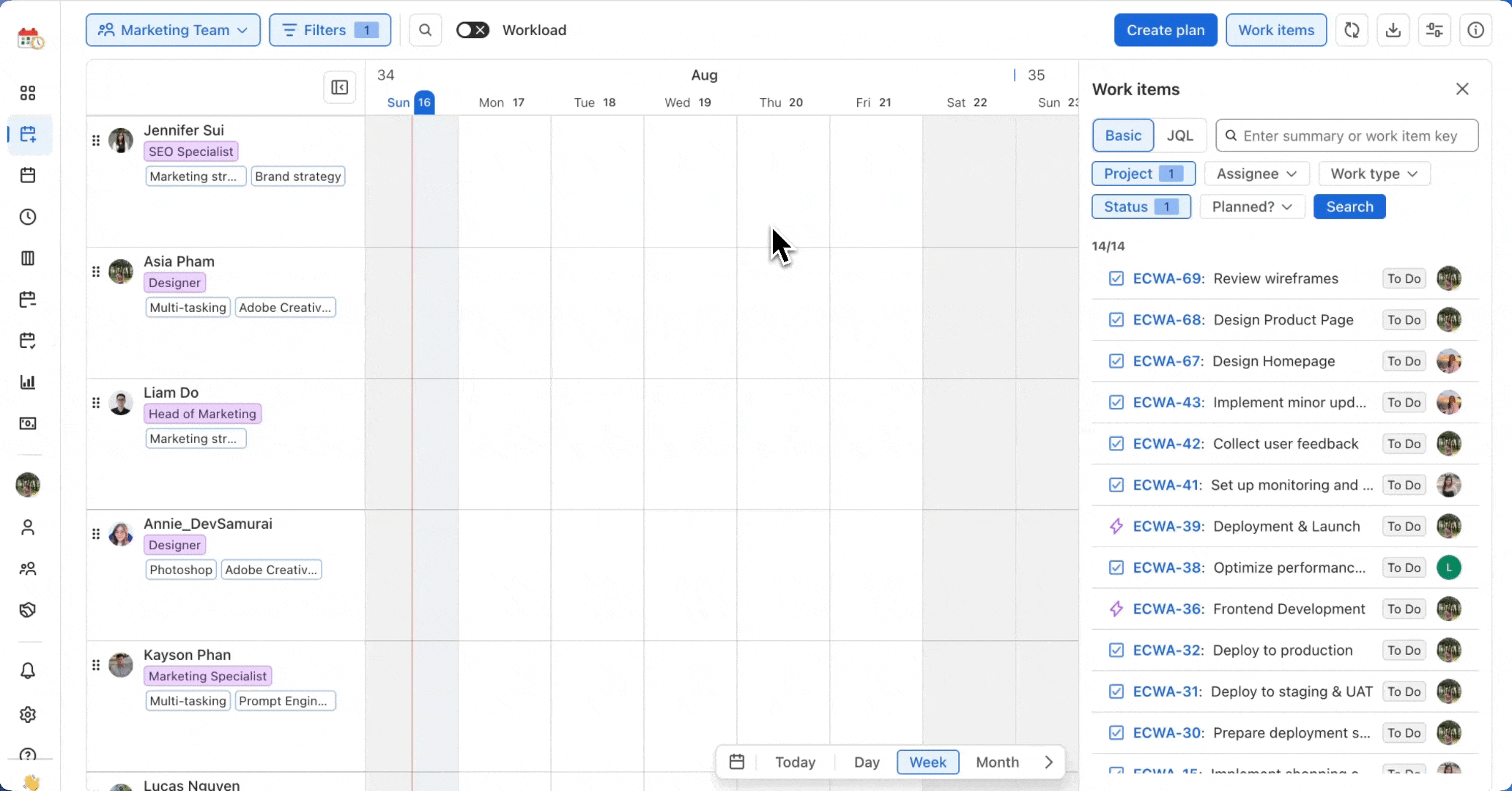Click the date picker calendar icon beside Today

pyautogui.click(x=737, y=762)
